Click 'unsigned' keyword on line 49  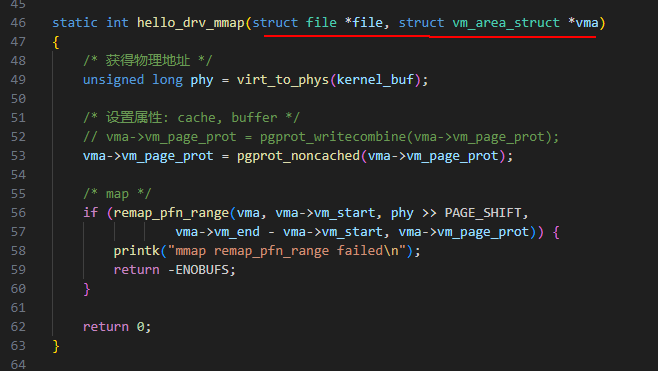(113, 80)
